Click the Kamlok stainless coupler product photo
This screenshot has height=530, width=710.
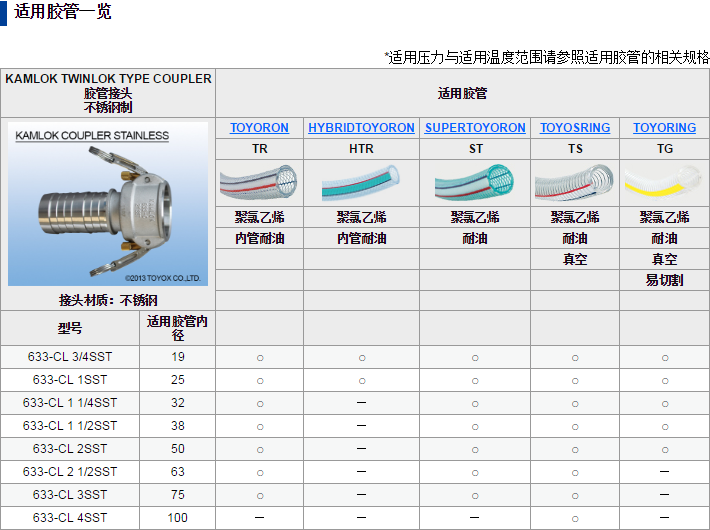108,204
